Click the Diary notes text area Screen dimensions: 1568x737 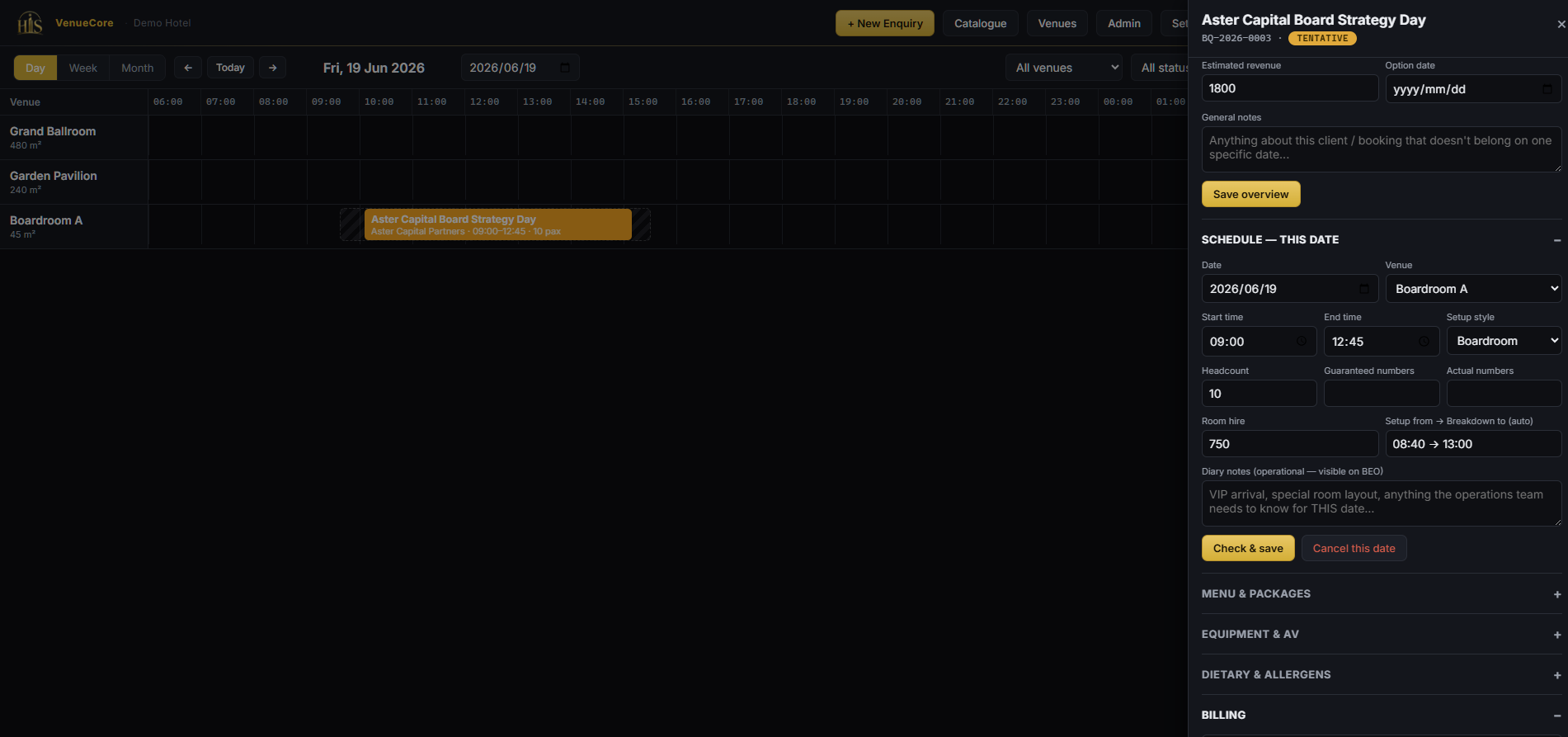pyautogui.click(x=1382, y=503)
